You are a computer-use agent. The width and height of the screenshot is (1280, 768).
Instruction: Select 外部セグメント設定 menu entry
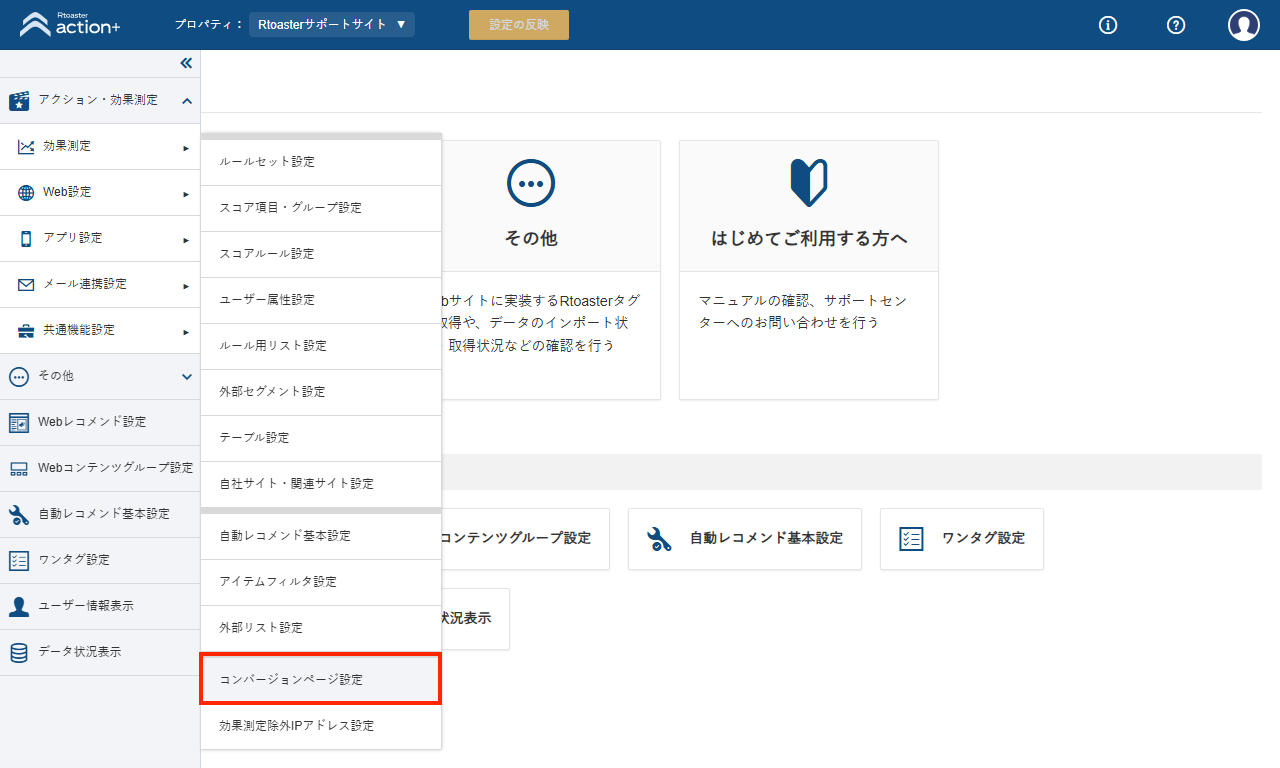[x=321, y=392]
